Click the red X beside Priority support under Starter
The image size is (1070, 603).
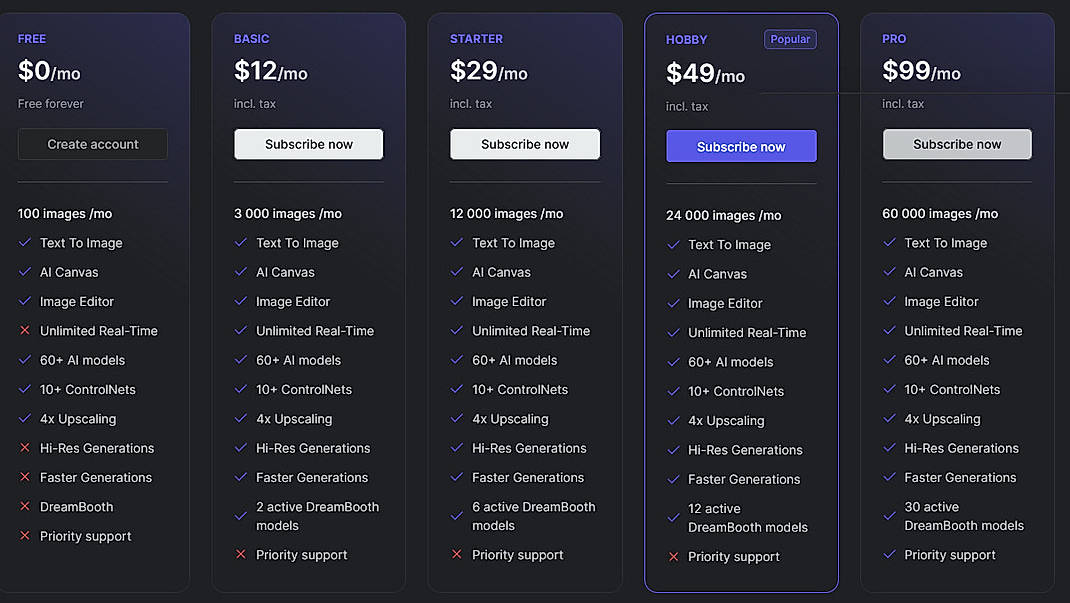pos(457,554)
